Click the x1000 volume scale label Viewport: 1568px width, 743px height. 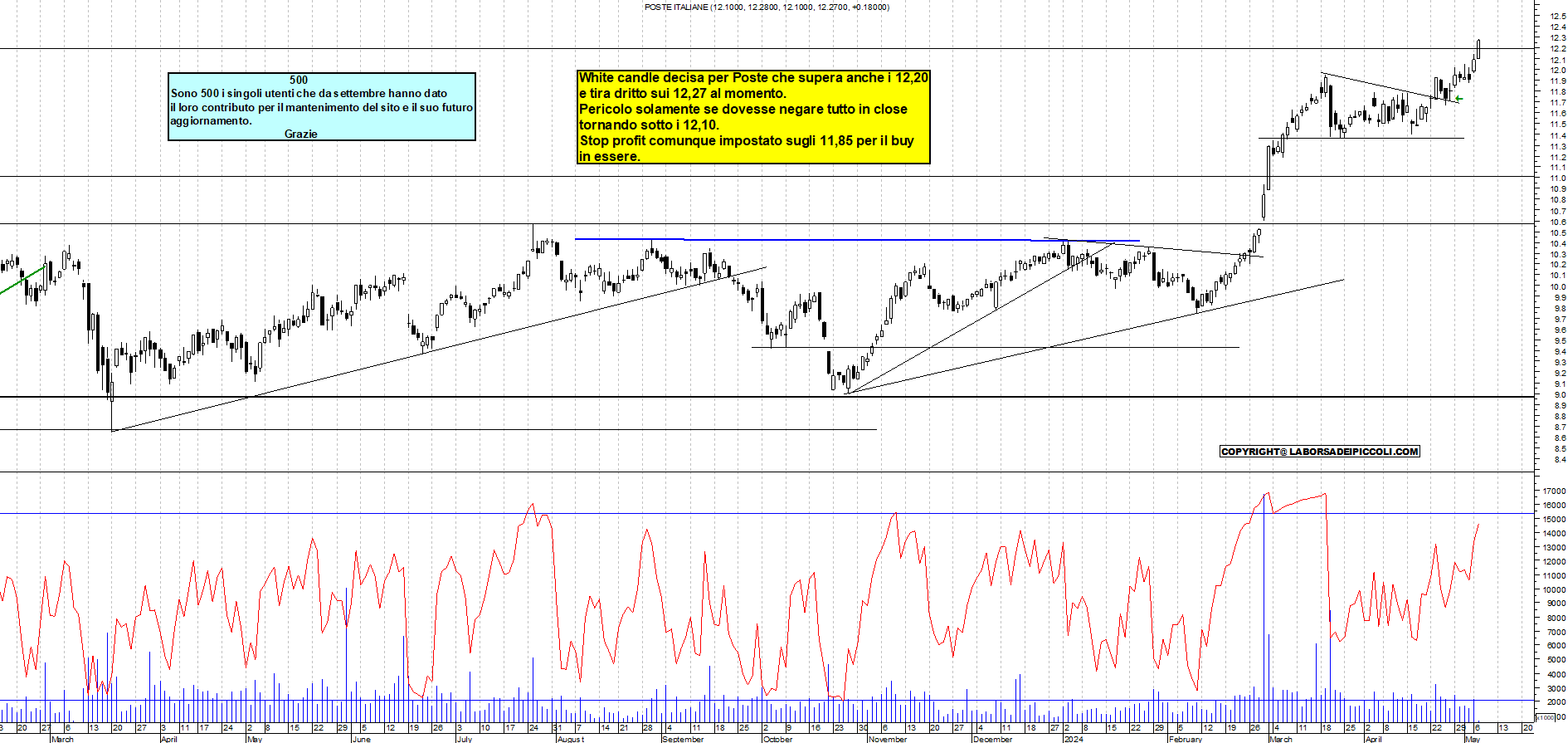(1545, 717)
